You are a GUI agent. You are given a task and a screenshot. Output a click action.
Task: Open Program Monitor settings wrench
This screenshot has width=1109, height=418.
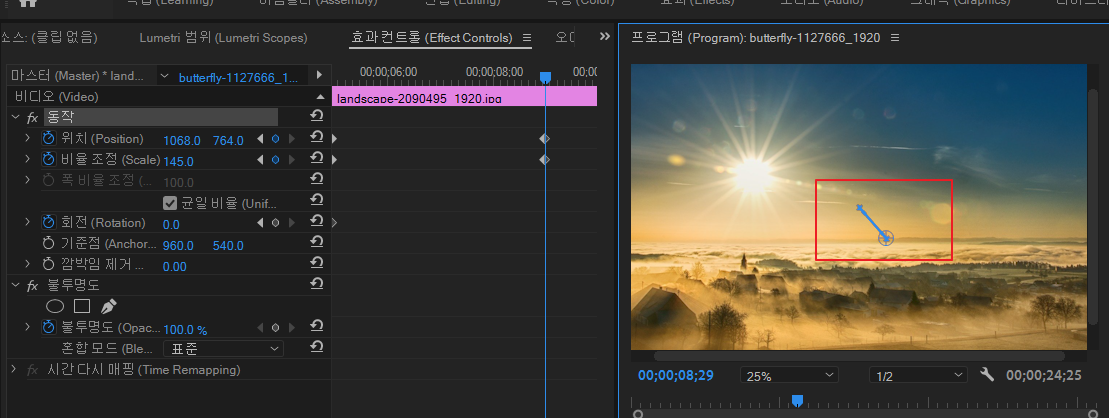pos(987,375)
